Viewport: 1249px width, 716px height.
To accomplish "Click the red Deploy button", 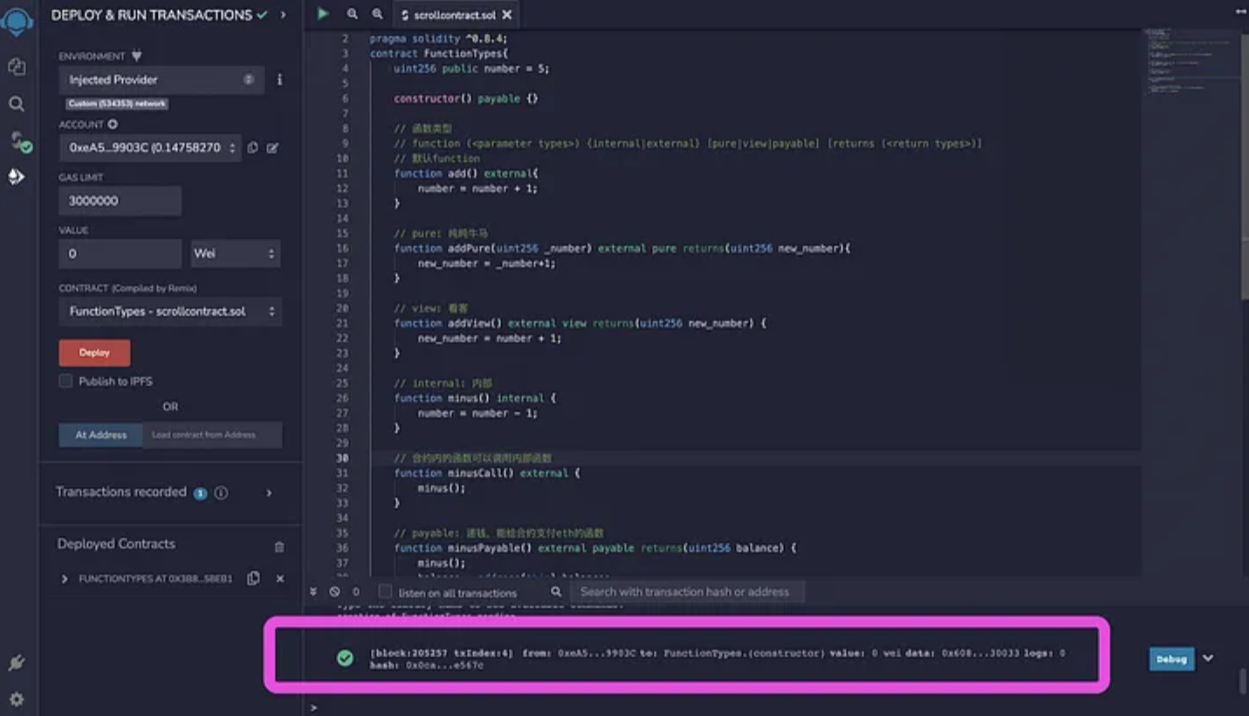I will click(94, 352).
